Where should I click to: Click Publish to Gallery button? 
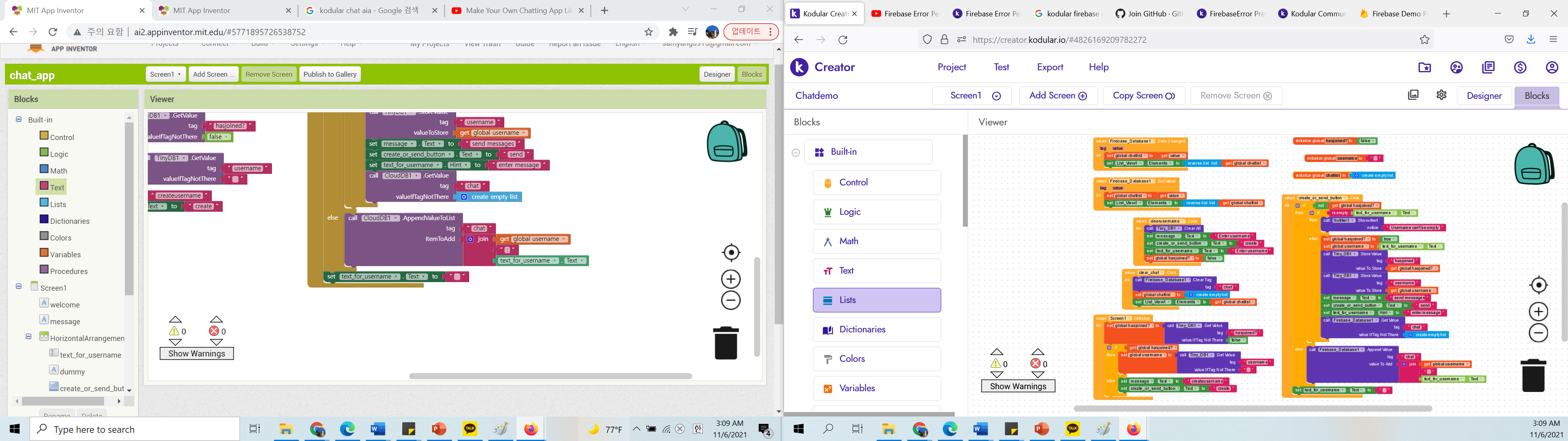[x=329, y=74]
